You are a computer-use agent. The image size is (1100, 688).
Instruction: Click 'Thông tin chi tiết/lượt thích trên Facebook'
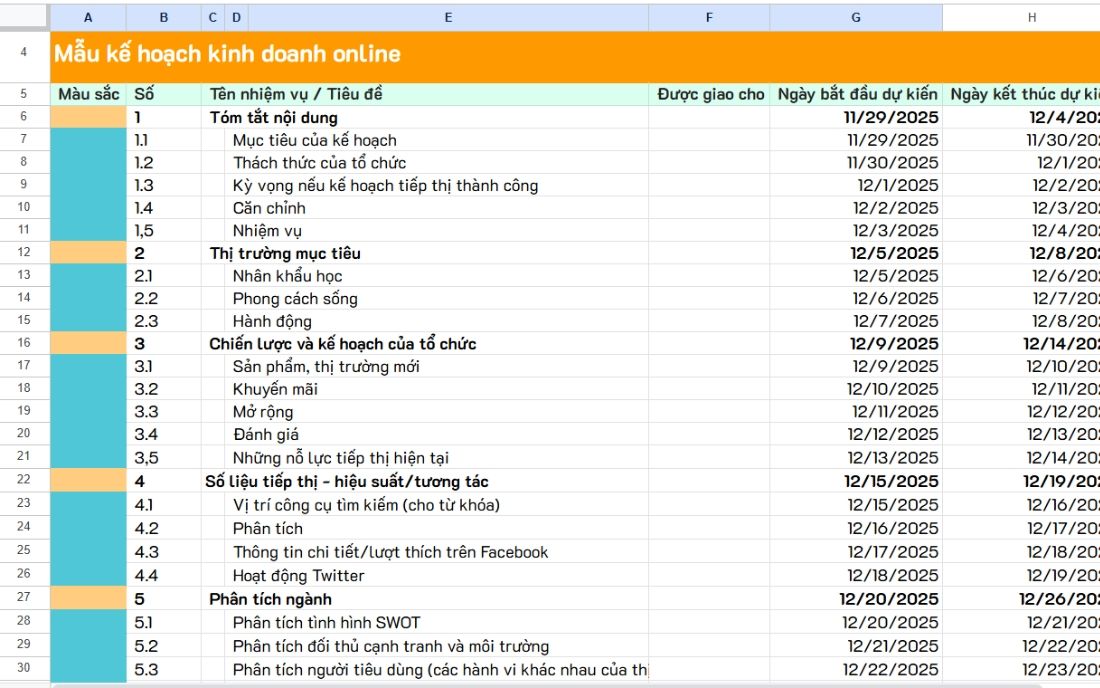pos(390,552)
